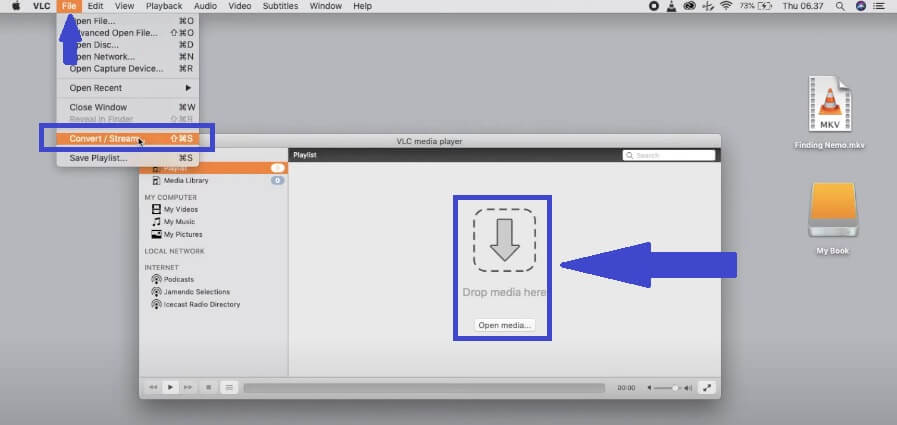Click the screen recording stop icon
This screenshot has height=425, width=897.
[x=654, y=6]
